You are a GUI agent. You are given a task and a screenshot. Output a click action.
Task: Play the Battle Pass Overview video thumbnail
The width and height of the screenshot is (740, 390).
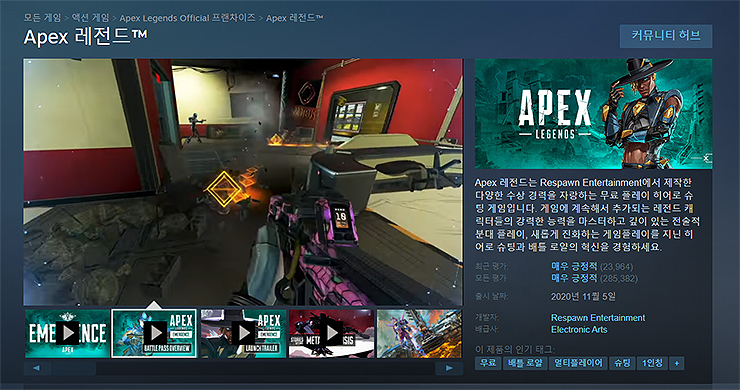pos(154,333)
